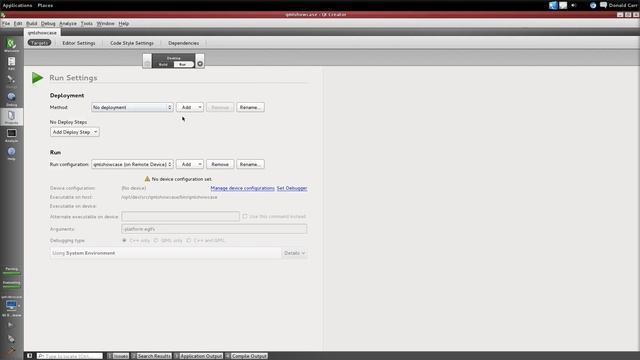Click the Type to locate search box
The width and height of the screenshot is (640, 360).
70,356
